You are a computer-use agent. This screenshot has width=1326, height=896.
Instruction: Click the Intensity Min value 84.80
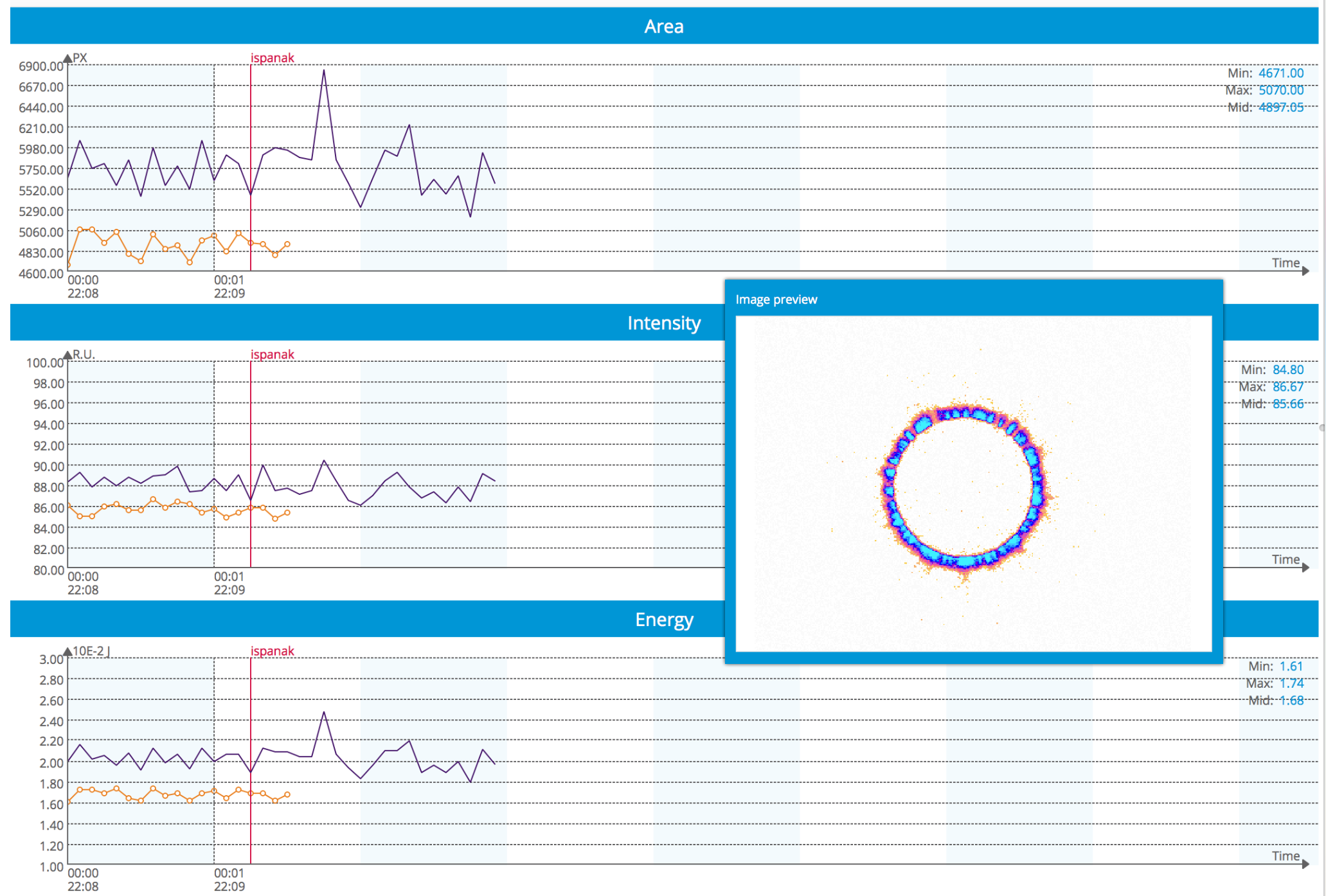1287,370
